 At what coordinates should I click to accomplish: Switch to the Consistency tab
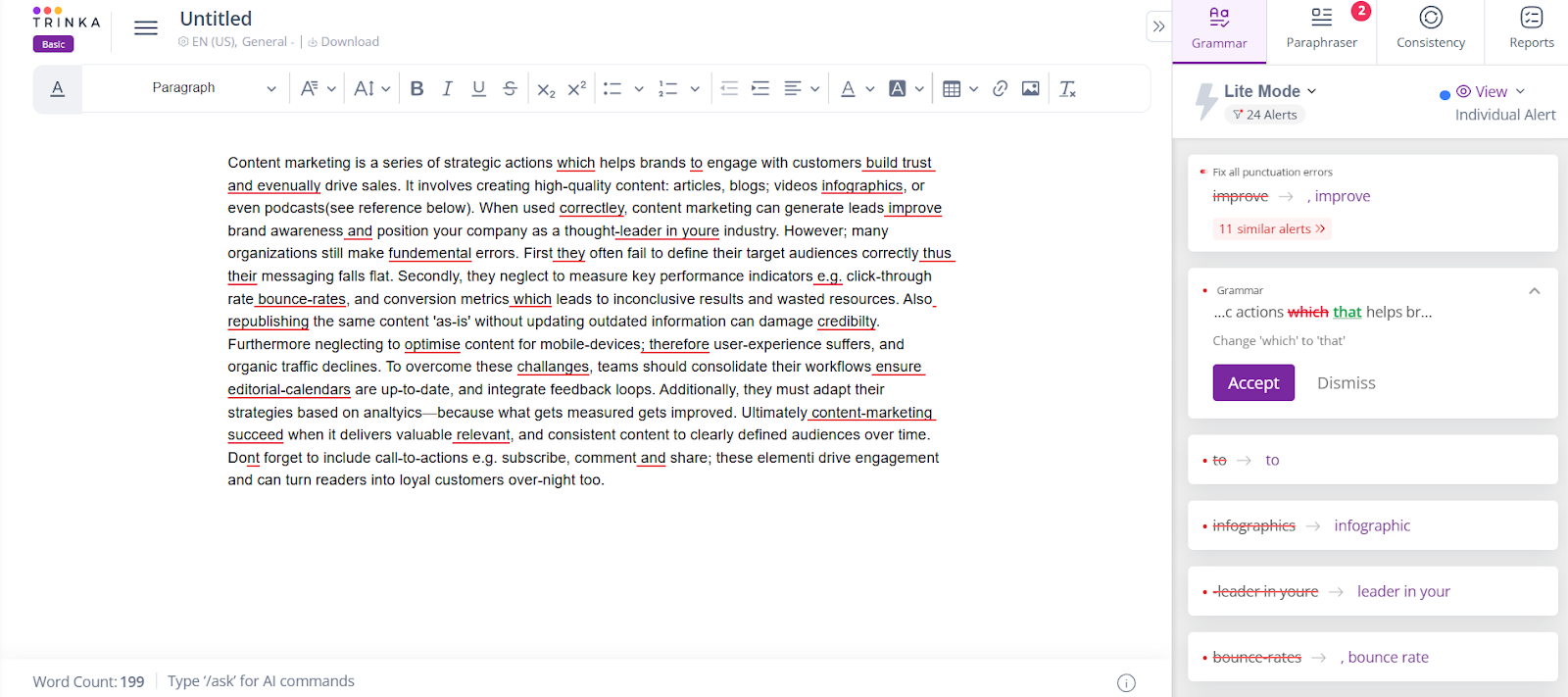(1431, 29)
